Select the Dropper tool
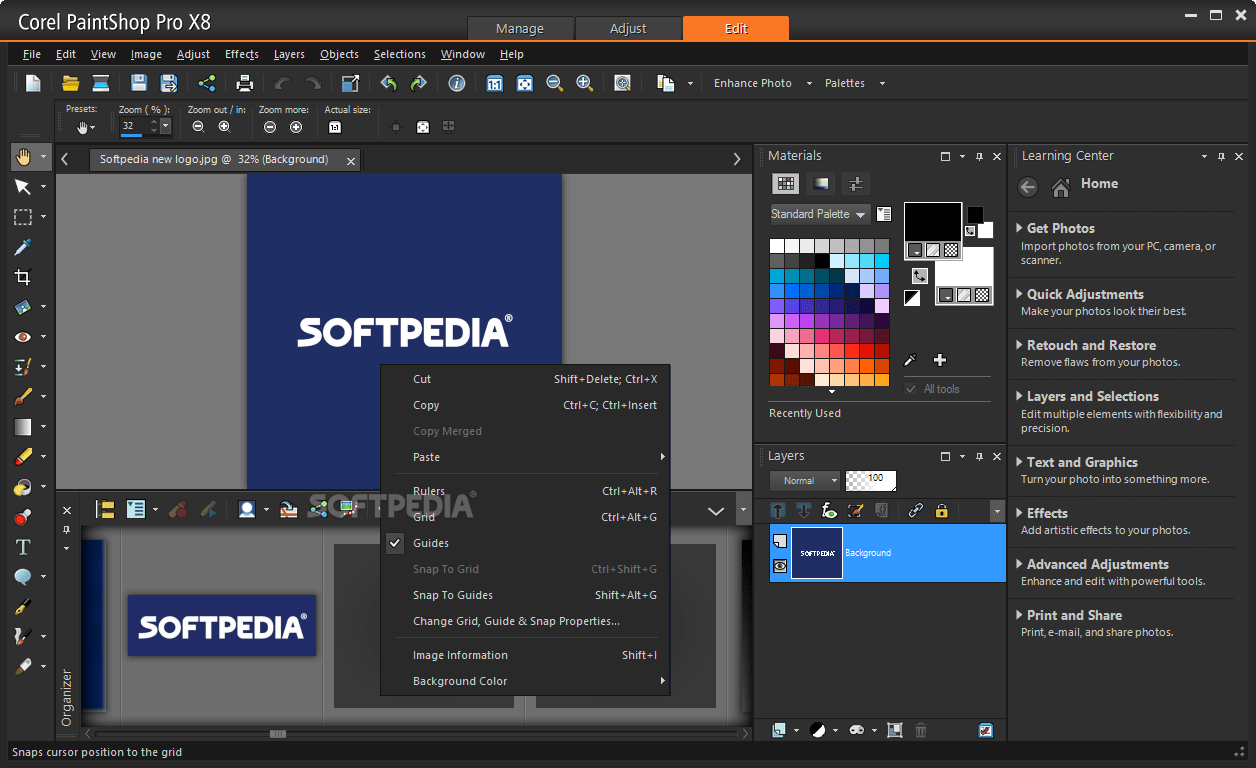This screenshot has width=1256, height=768. [x=22, y=247]
